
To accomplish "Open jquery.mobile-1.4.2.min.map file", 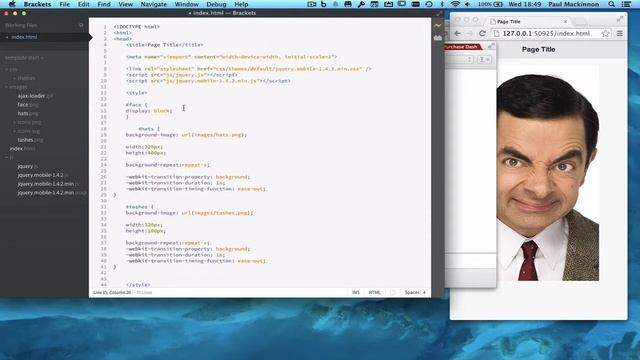I will tap(52, 193).
